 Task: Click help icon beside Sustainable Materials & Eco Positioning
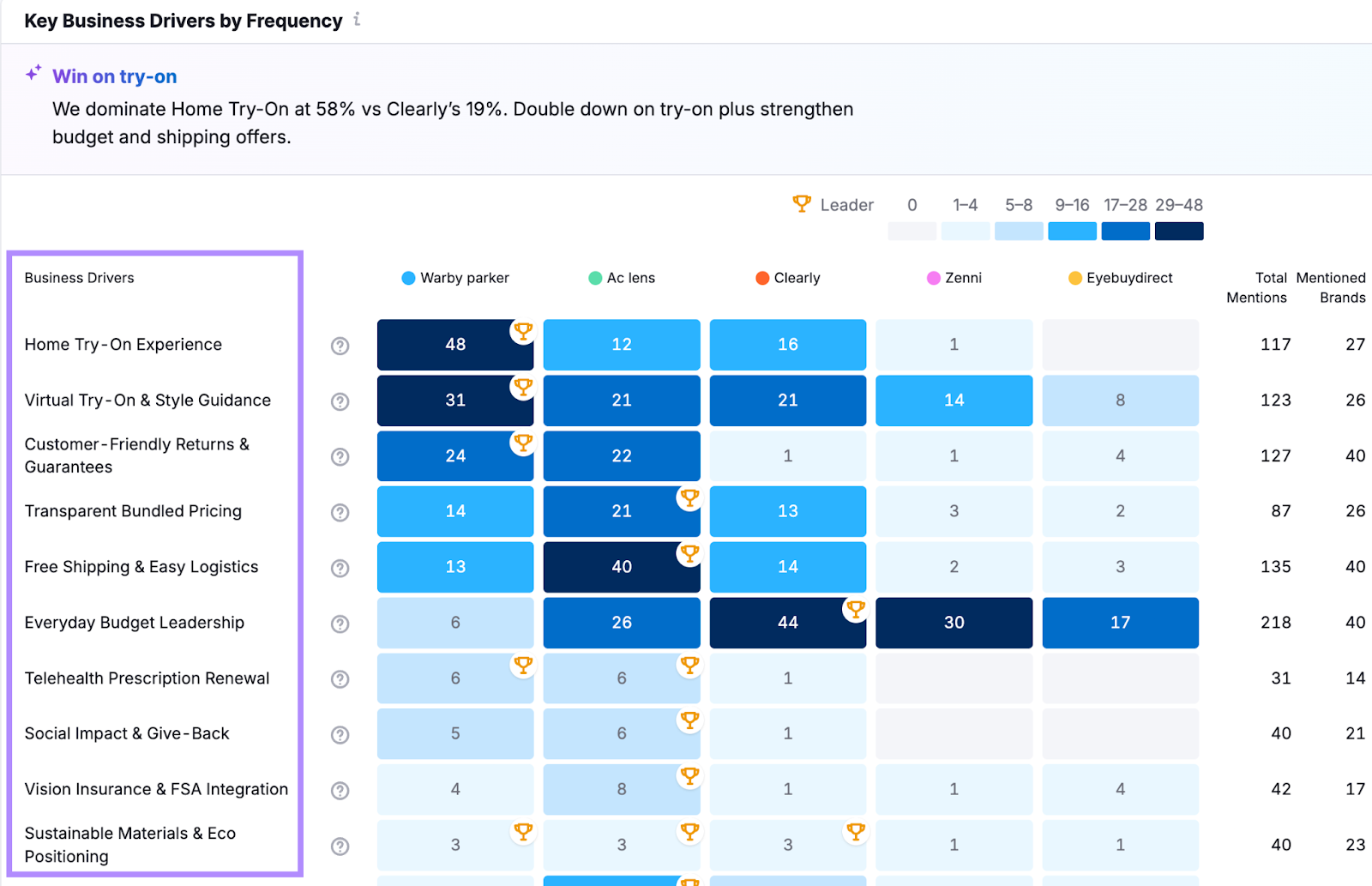340,846
